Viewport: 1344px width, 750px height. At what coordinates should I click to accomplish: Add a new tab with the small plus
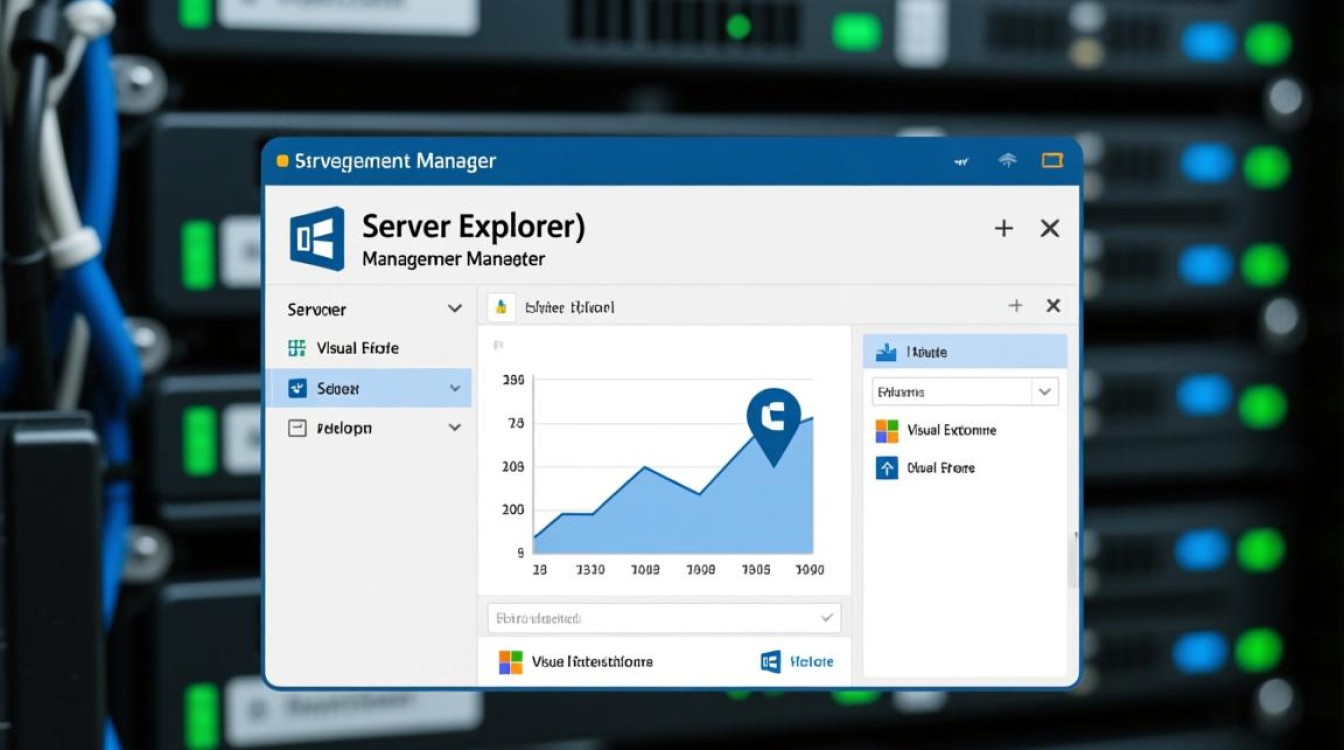[1015, 306]
